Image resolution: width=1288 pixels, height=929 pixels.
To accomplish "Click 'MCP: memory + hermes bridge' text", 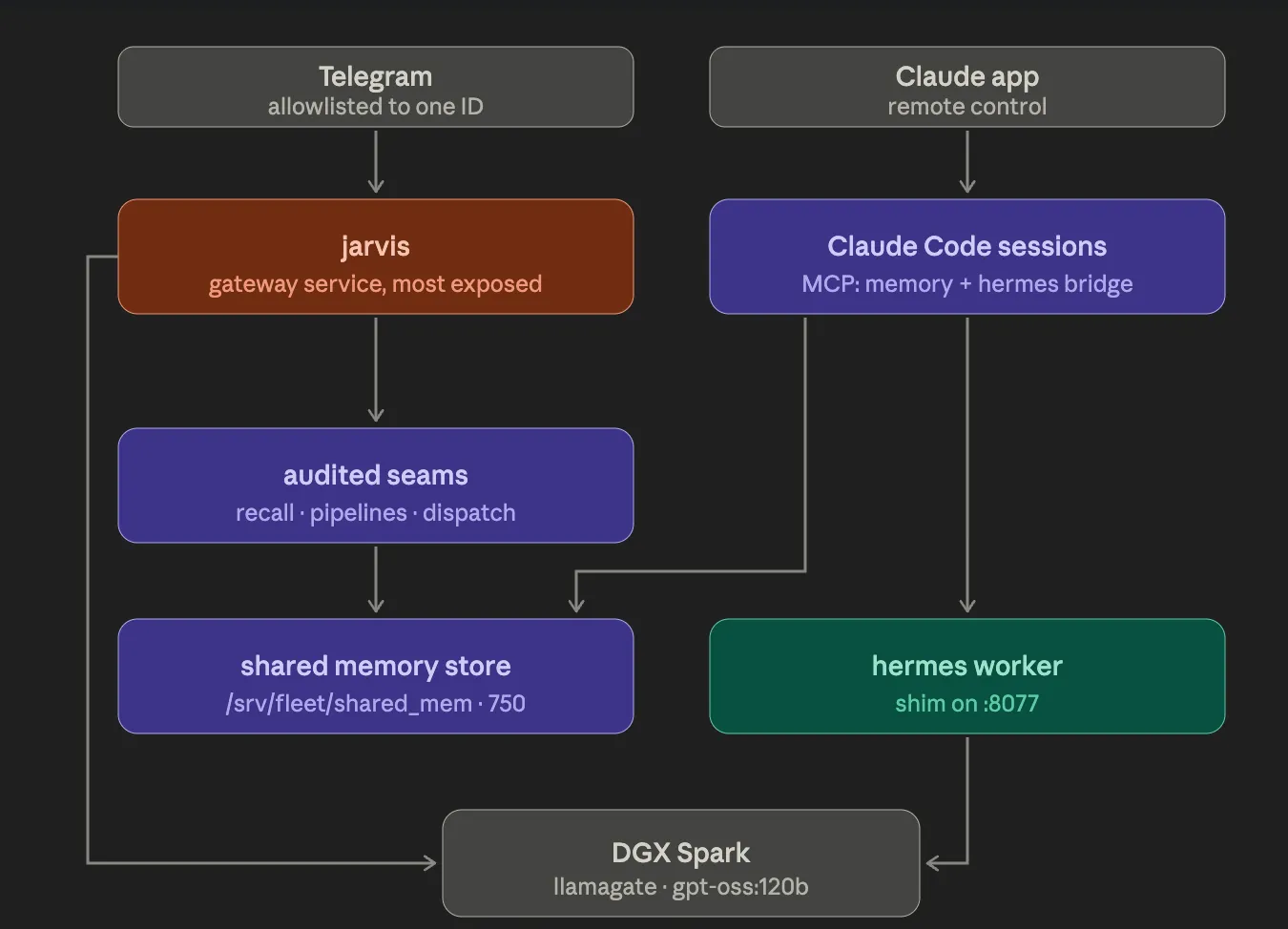I will coord(967,284).
